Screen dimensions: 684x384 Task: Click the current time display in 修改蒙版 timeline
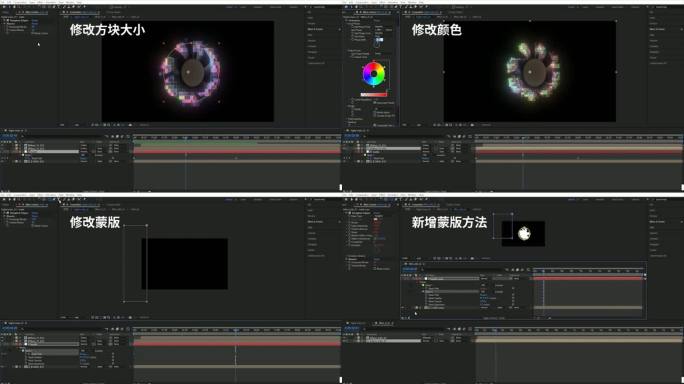tap(10, 328)
